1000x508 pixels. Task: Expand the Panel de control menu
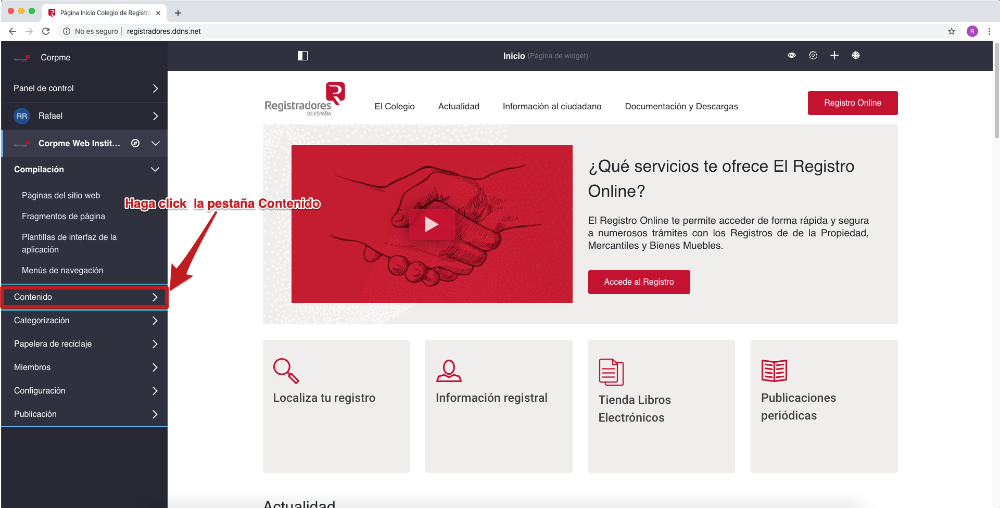(85, 89)
